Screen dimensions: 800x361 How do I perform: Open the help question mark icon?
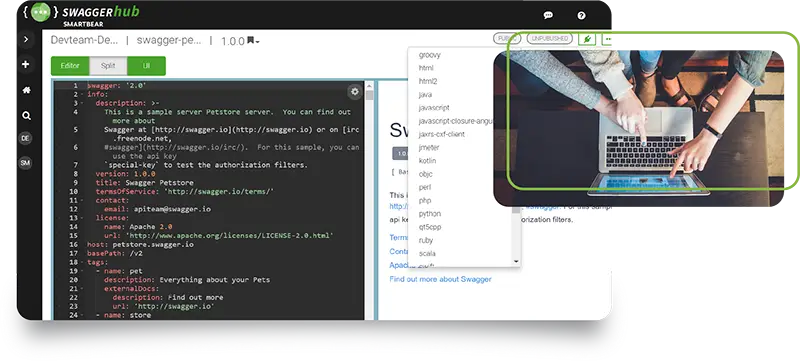click(x=581, y=15)
